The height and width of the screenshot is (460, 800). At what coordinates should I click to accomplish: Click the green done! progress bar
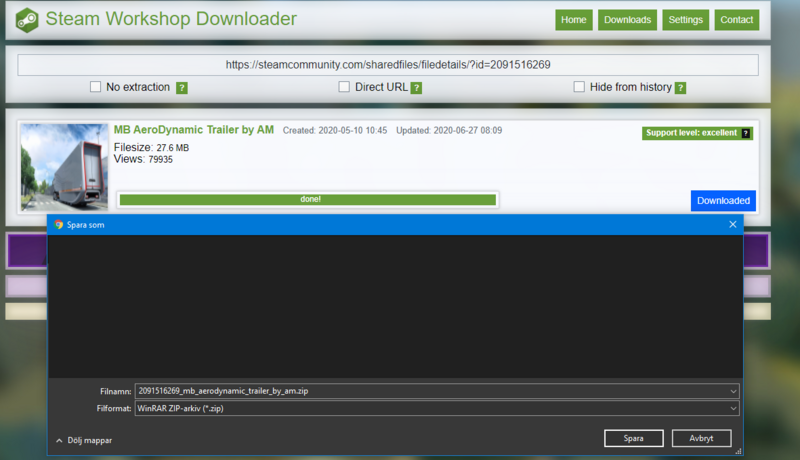pos(308,199)
